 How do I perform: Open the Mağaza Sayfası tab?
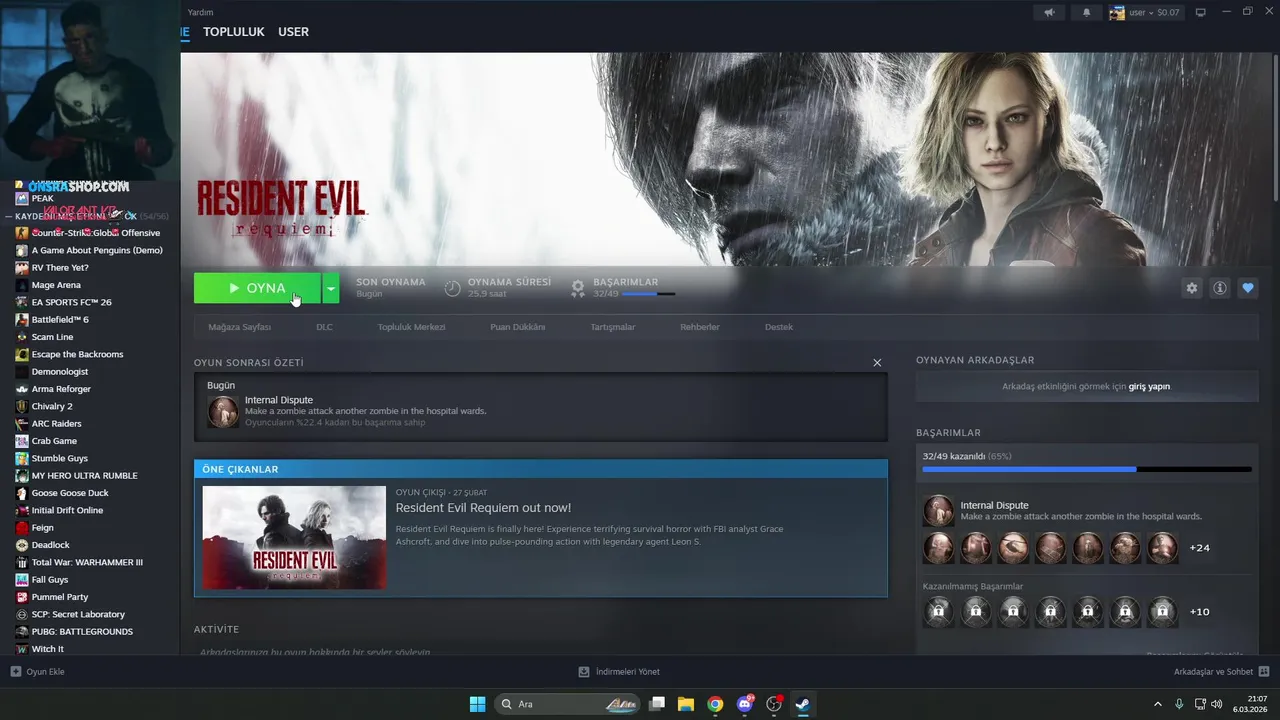(x=240, y=327)
